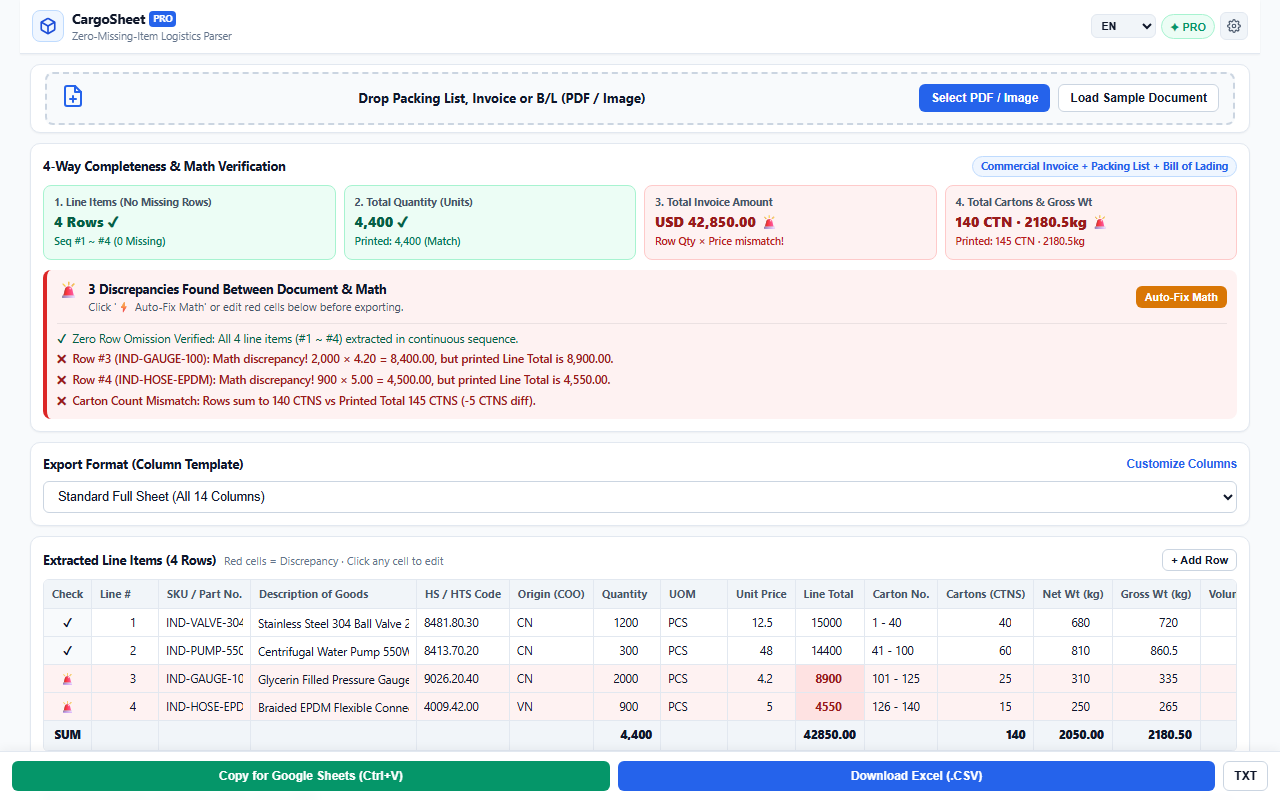Open the Customize Columns link

(x=1181, y=464)
